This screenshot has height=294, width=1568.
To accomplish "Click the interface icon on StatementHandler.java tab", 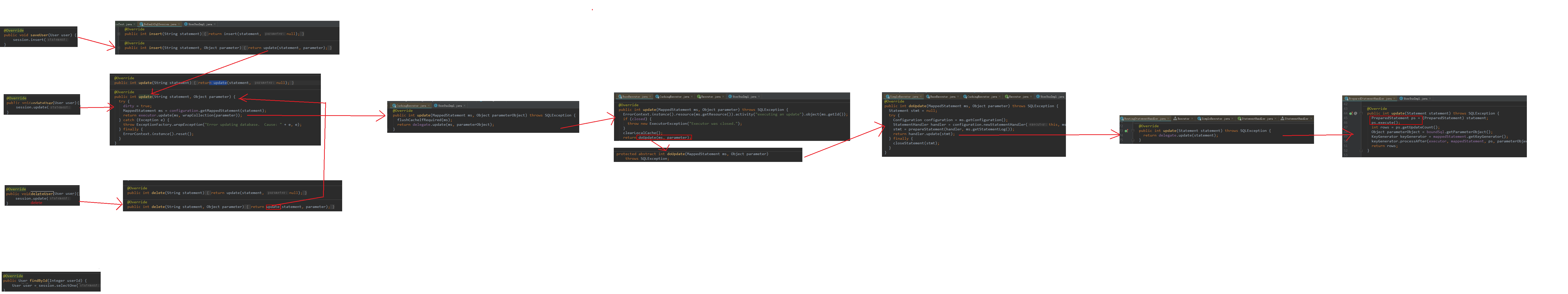I will tap(1239, 118).
